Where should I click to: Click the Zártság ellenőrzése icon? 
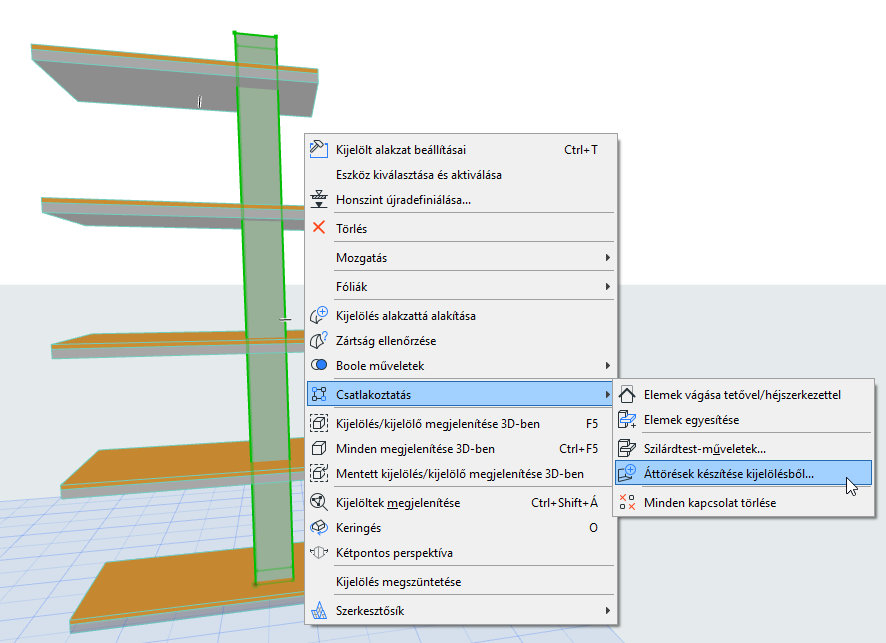(x=319, y=340)
